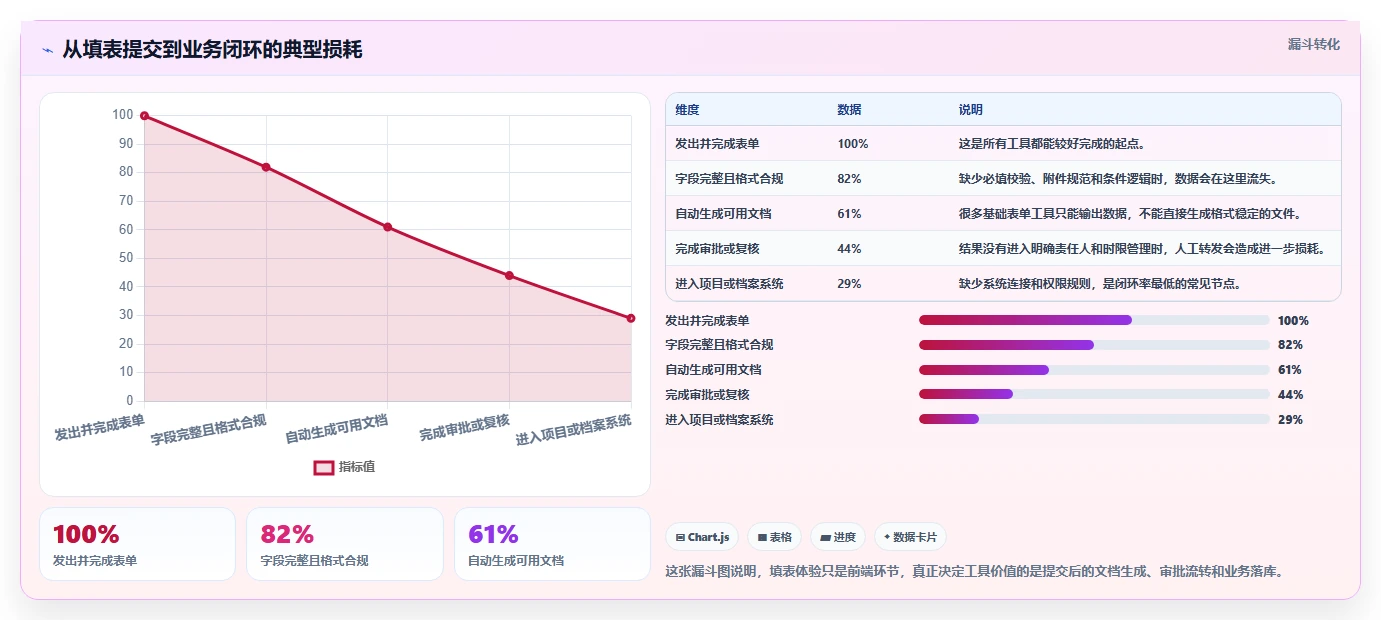Click the card title 从填表提交到业务闭环的典型损耗
The height and width of the screenshot is (620, 1381).
tap(212, 50)
